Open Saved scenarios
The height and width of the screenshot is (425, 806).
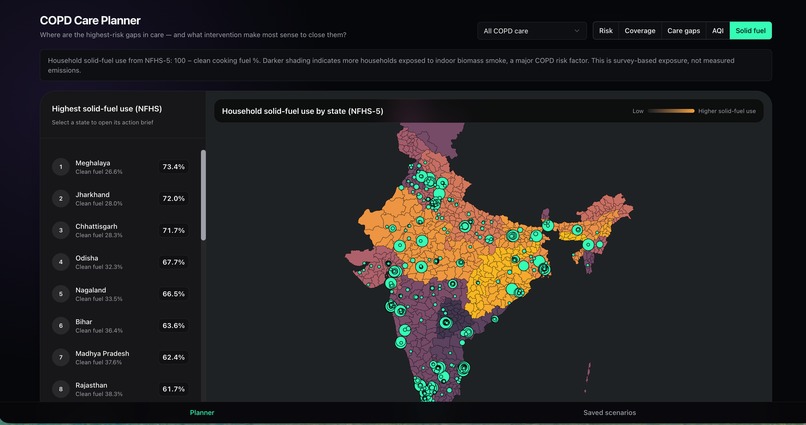point(609,413)
